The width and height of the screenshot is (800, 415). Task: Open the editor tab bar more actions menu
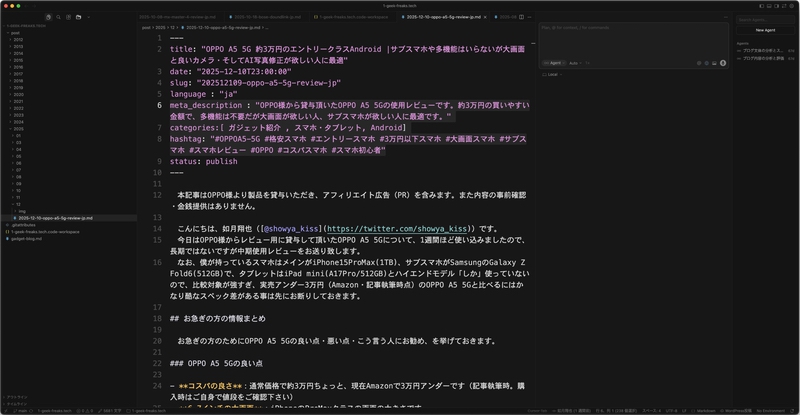[529, 17]
